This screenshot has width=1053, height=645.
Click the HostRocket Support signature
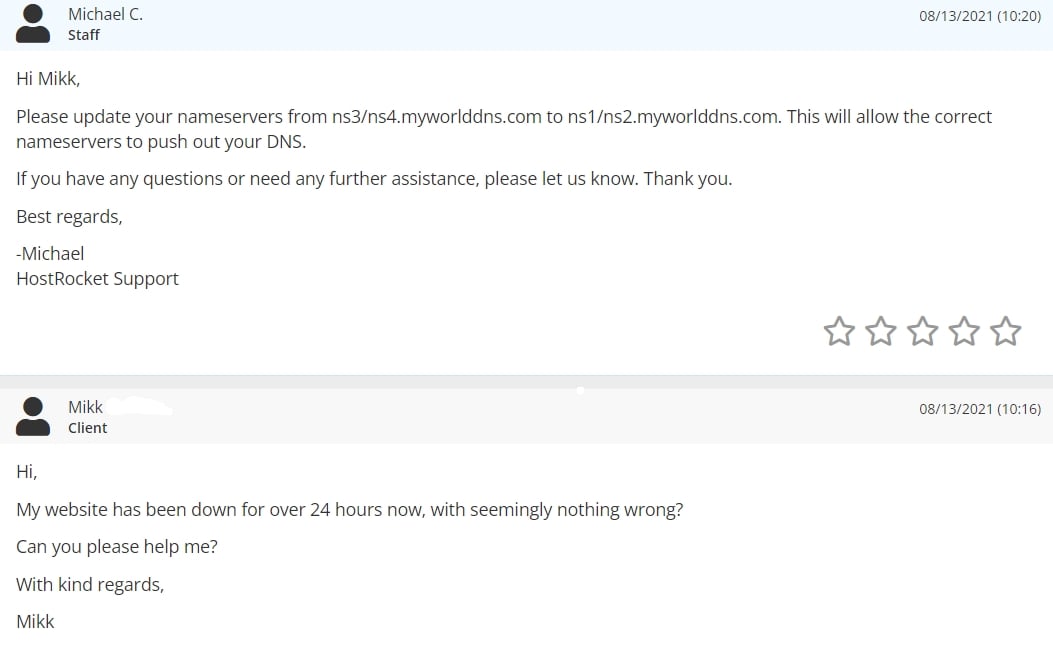(x=97, y=279)
